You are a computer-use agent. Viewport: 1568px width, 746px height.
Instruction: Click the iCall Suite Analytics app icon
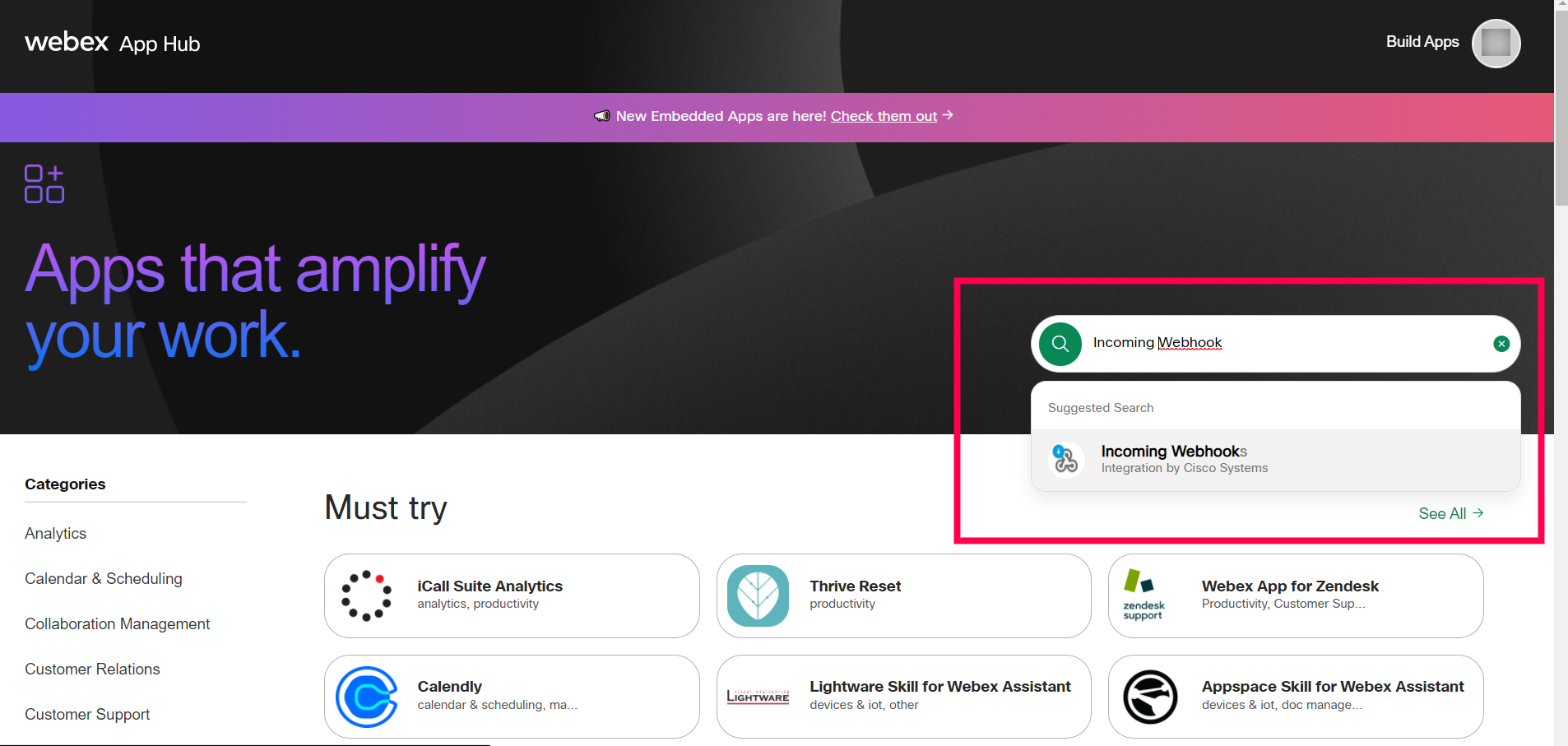[367, 595]
